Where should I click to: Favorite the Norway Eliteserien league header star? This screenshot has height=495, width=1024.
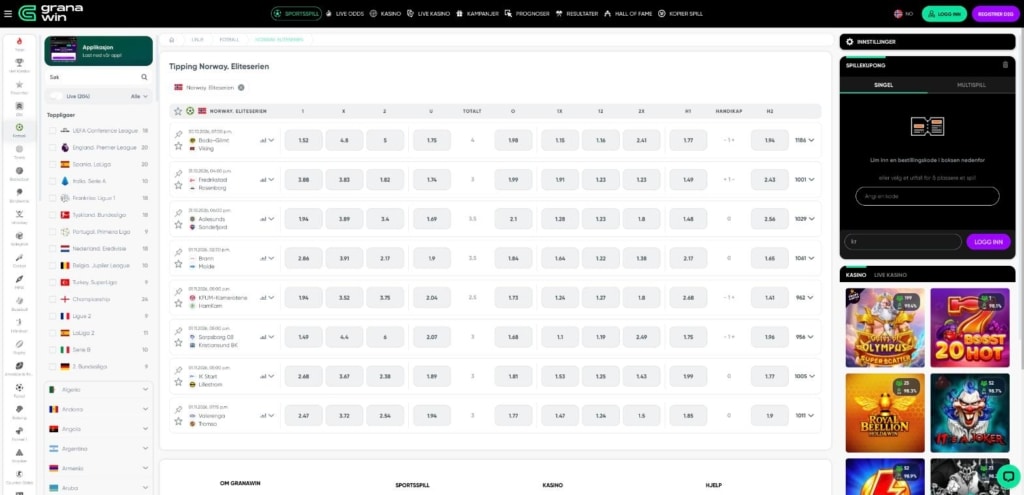[x=178, y=111]
